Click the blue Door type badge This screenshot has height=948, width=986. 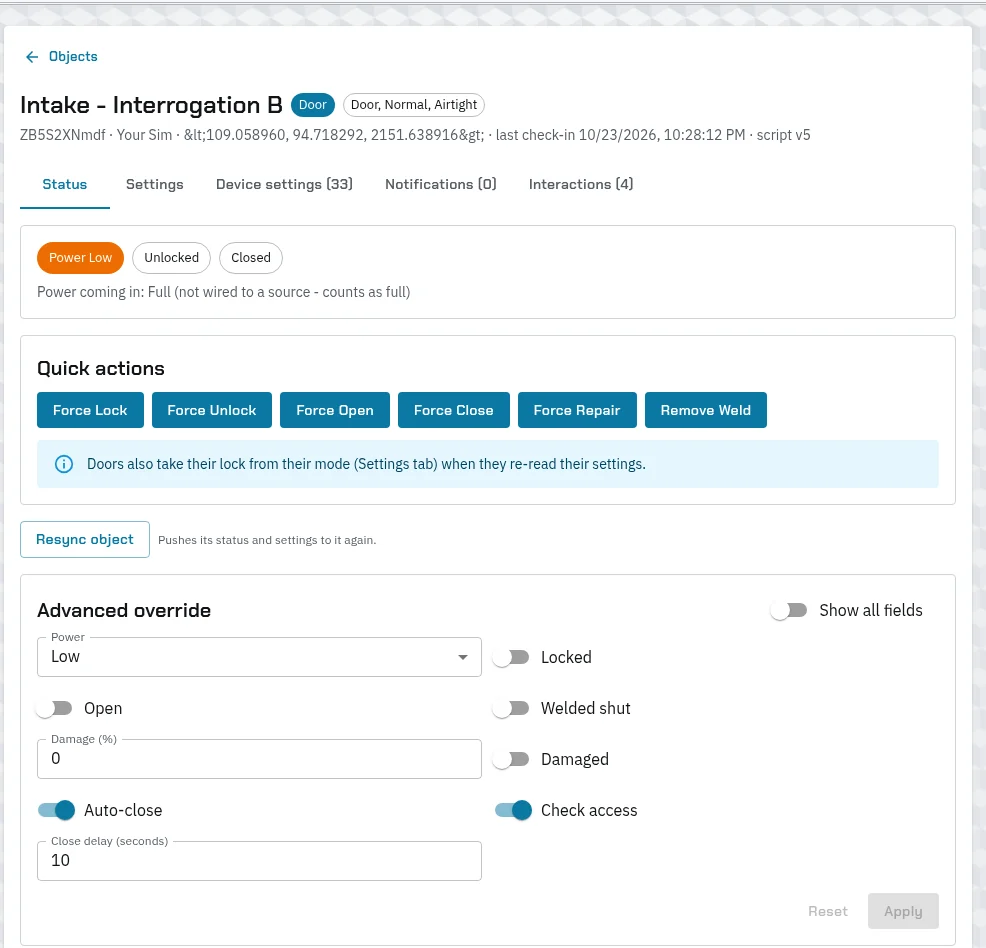pyautogui.click(x=313, y=105)
